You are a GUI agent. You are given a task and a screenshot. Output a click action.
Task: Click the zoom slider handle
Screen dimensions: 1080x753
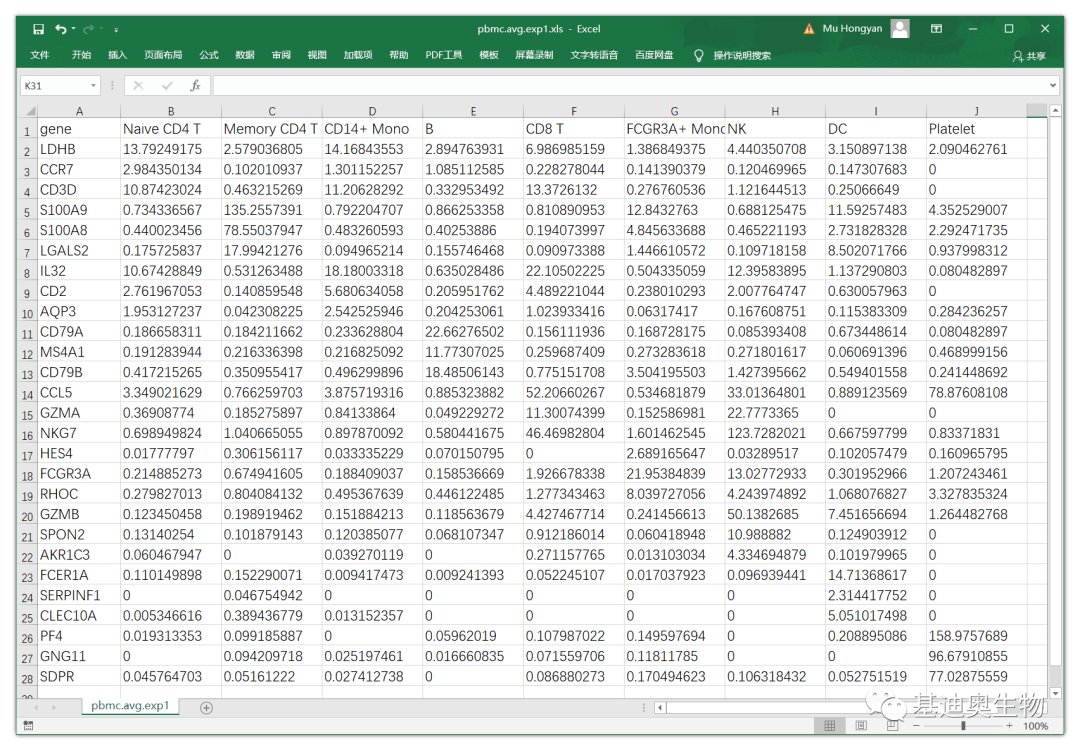[962, 726]
